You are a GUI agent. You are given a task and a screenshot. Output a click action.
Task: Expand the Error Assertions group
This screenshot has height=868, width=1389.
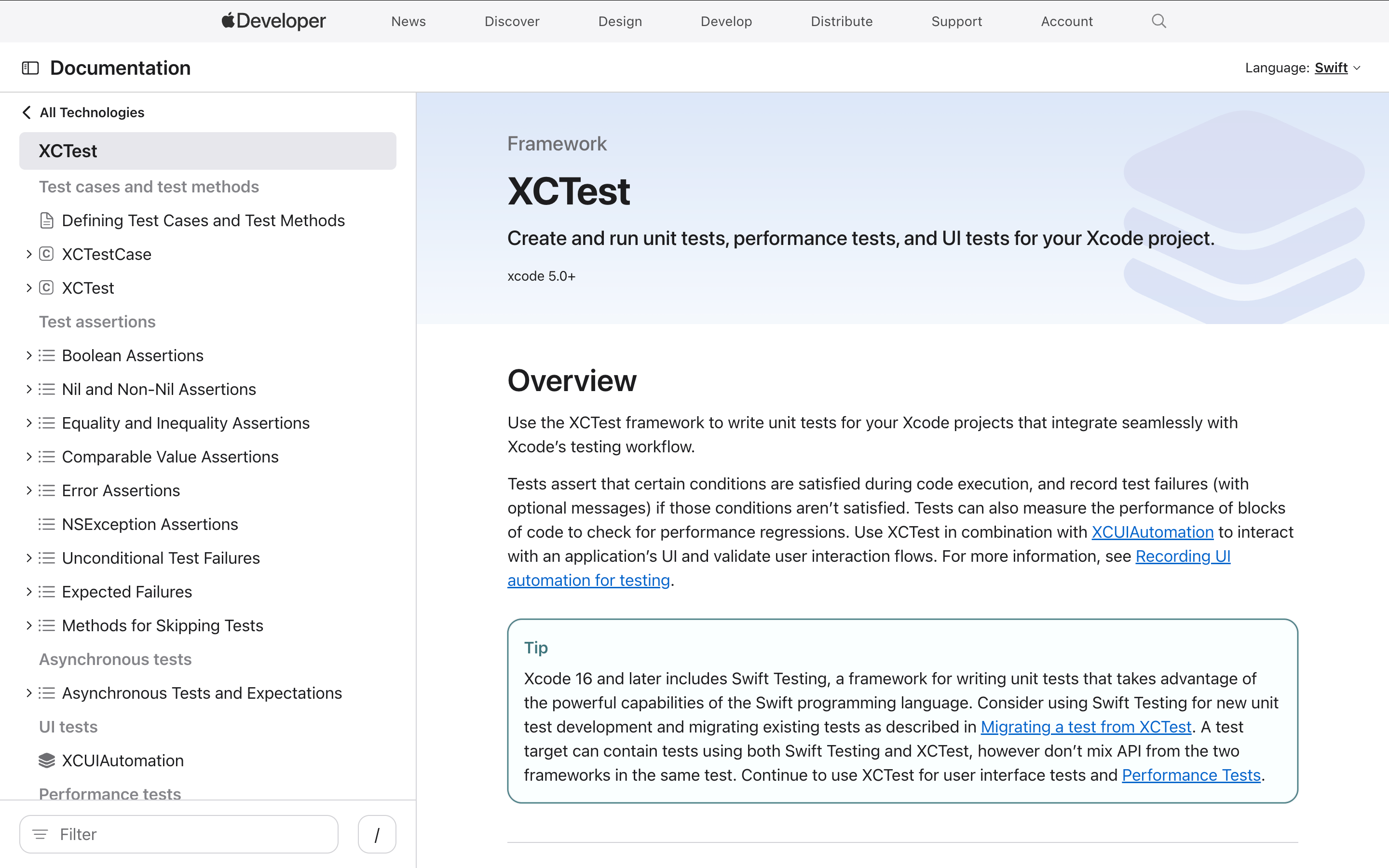pos(29,490)
